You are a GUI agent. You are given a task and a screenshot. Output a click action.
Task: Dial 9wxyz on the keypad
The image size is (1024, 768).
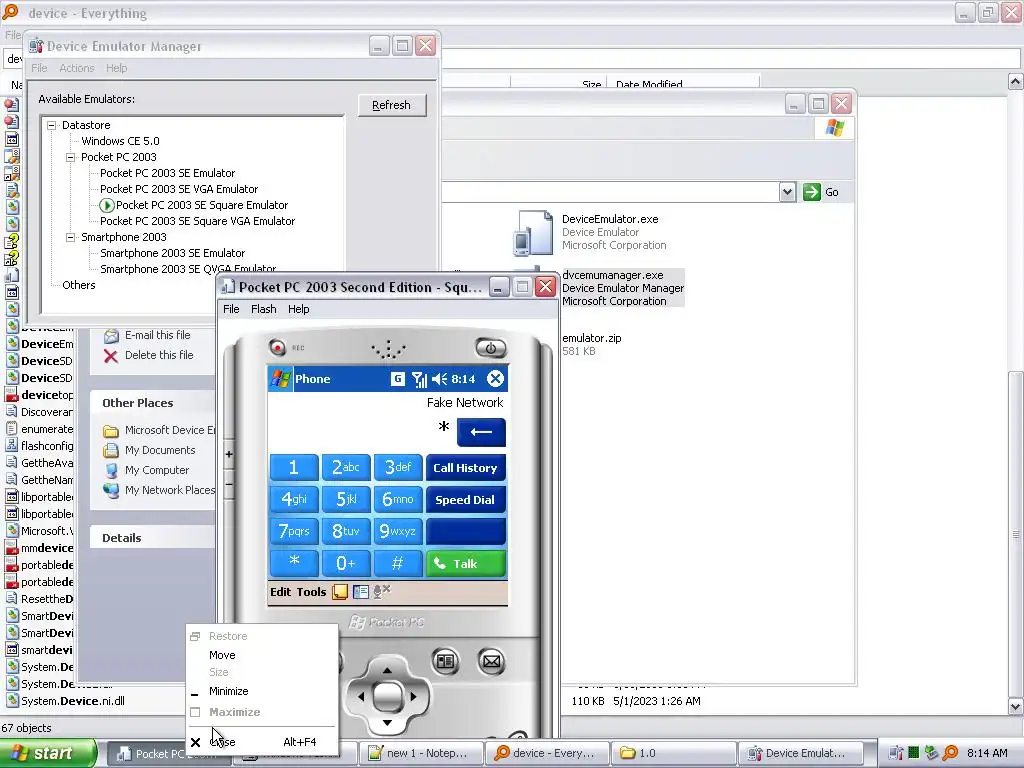point(398,532)
